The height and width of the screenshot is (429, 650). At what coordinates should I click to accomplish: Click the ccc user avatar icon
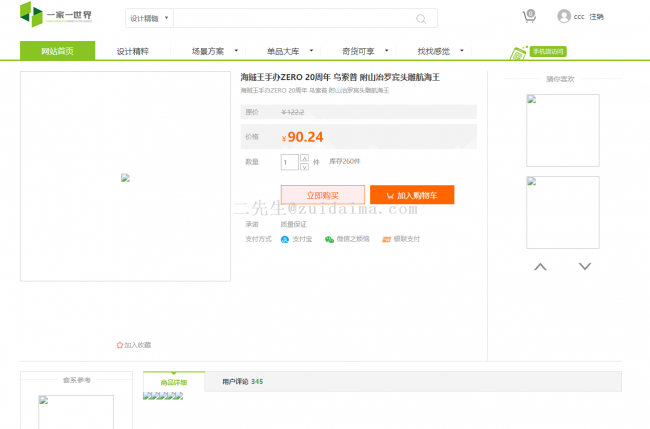point(564,16)
